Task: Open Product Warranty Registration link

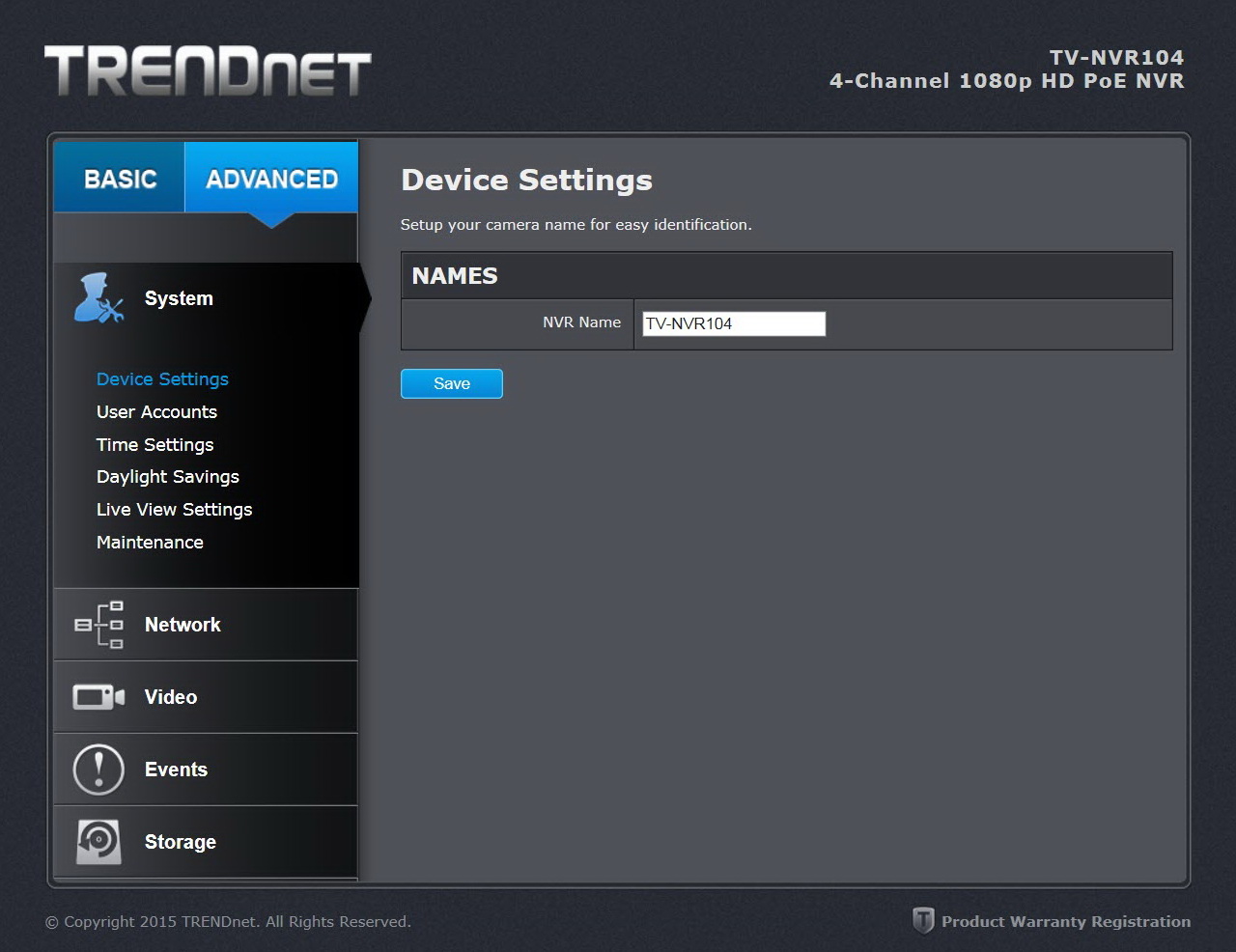Action: click(1066, 921)
